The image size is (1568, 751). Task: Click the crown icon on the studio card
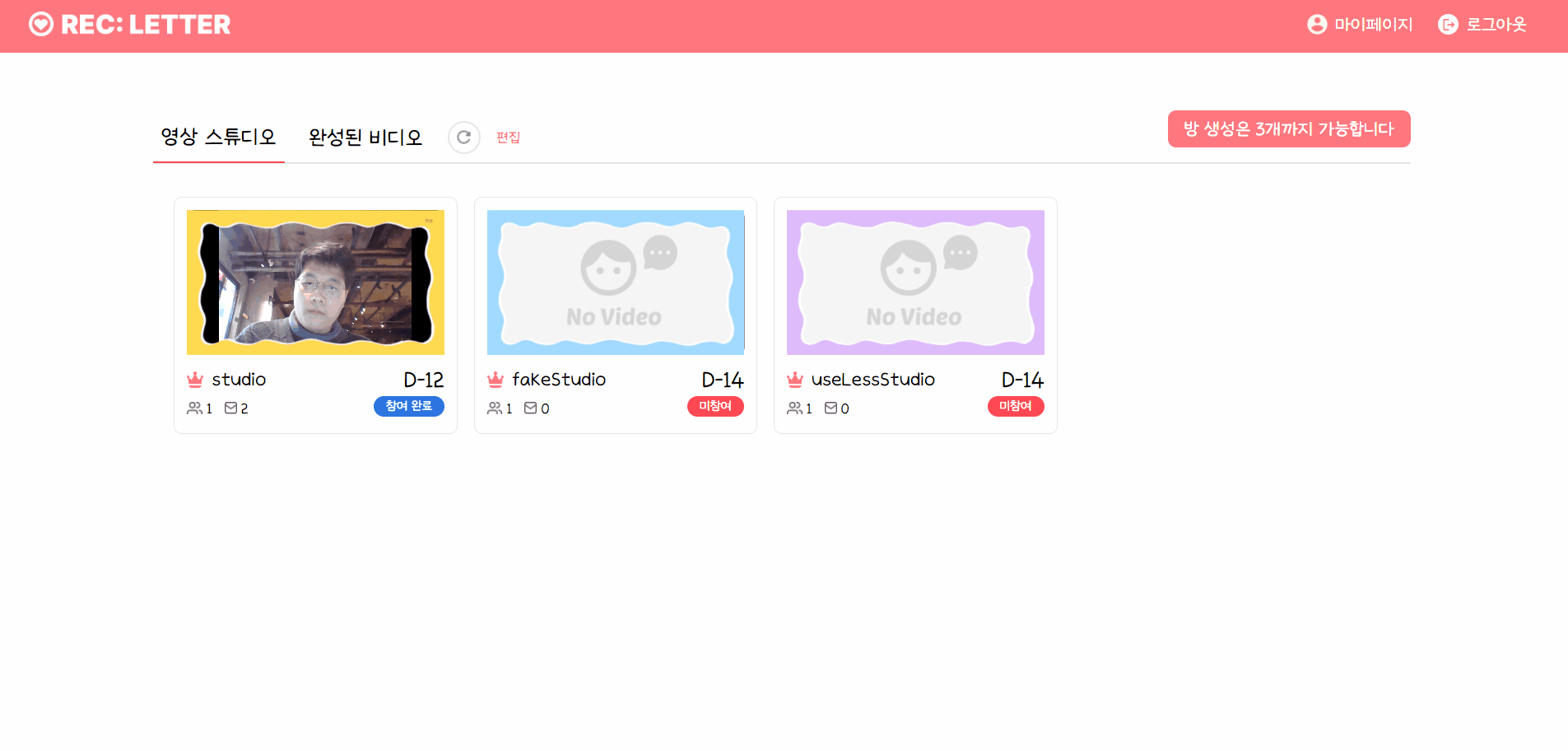coord(195,379)
